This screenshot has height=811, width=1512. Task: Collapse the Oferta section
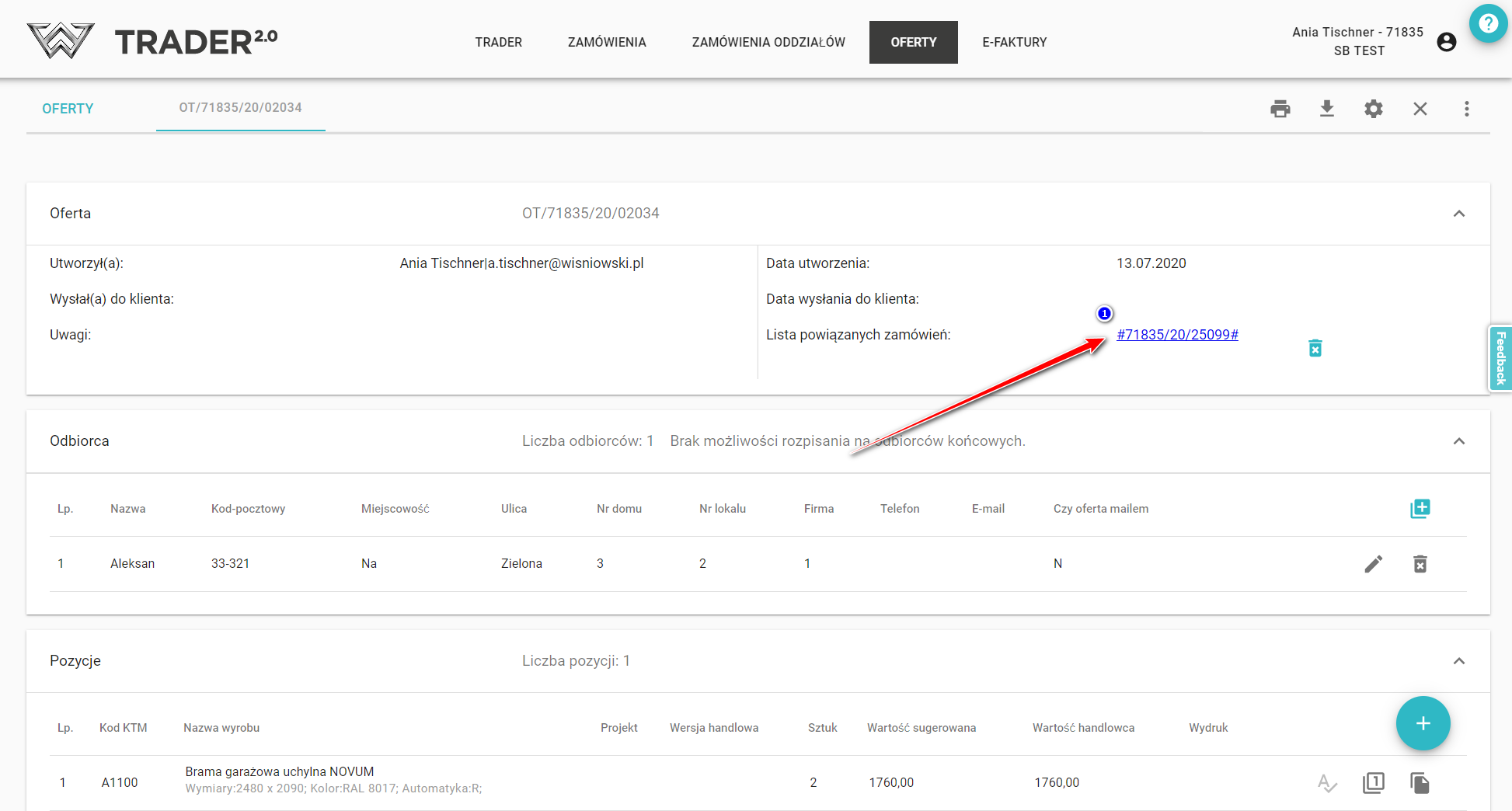(1458, 214)
